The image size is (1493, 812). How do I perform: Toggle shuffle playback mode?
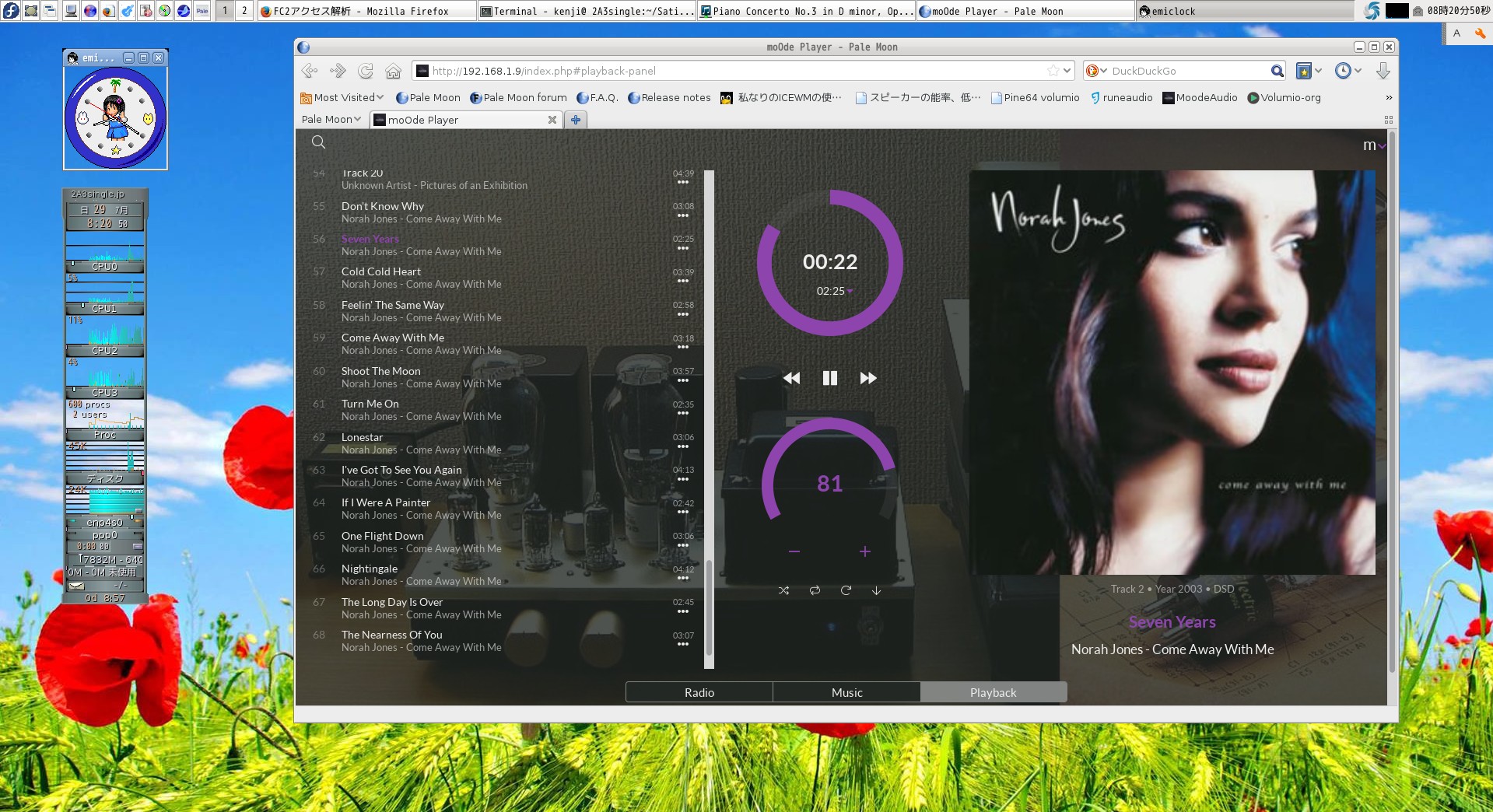[x=784, y=590]
